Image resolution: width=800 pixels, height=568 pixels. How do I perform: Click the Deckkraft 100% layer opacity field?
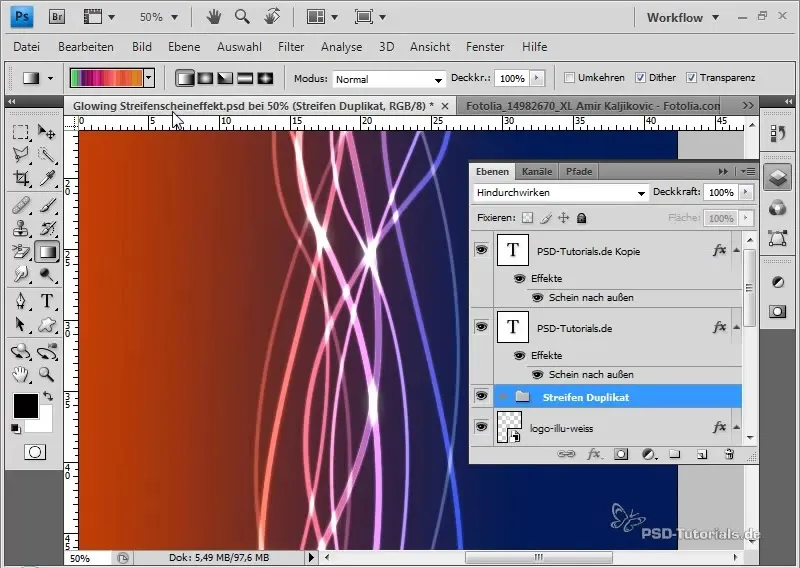(x=720, y=192)
